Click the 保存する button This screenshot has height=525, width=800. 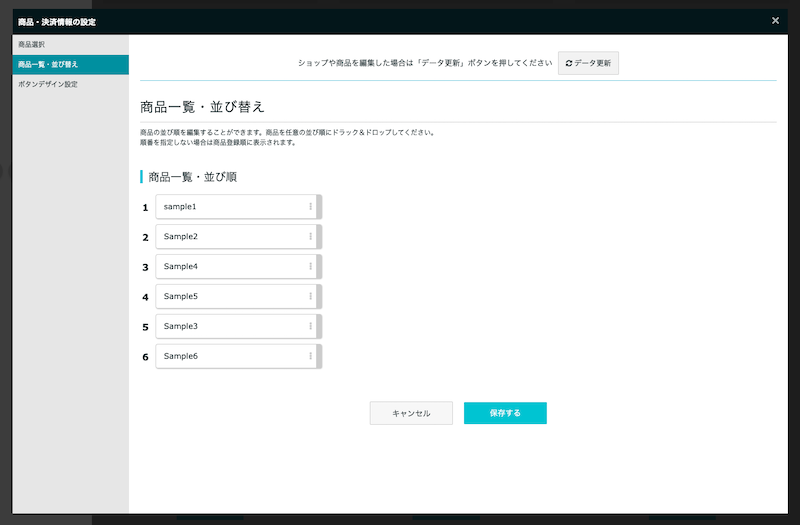click(x=505, y=413)
